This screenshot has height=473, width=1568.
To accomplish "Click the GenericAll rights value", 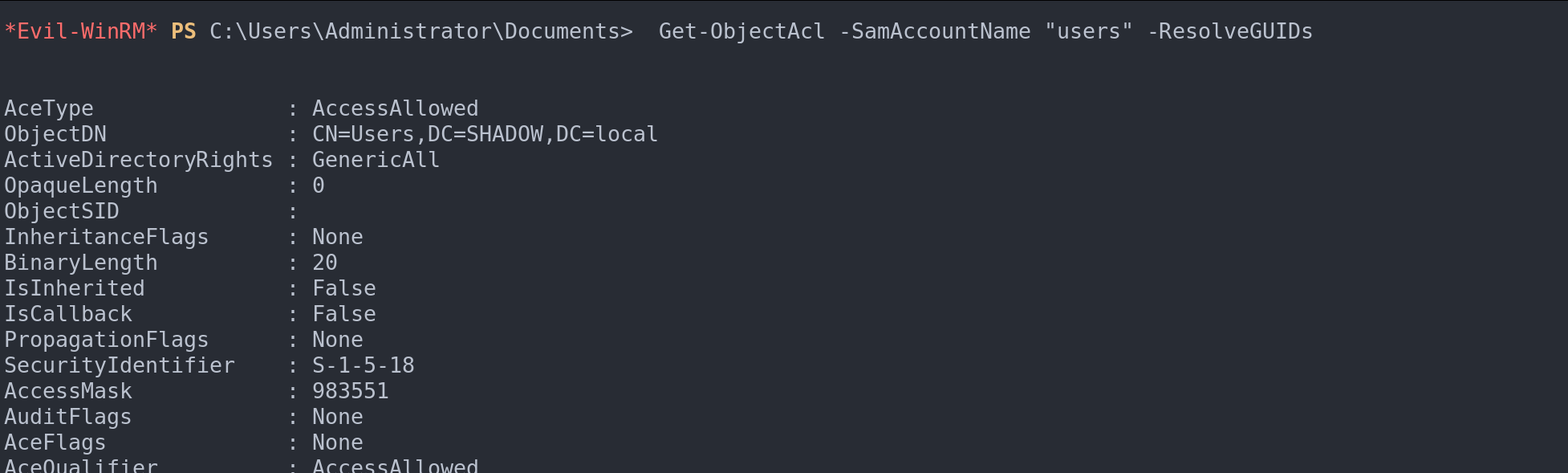I will 376,160.
